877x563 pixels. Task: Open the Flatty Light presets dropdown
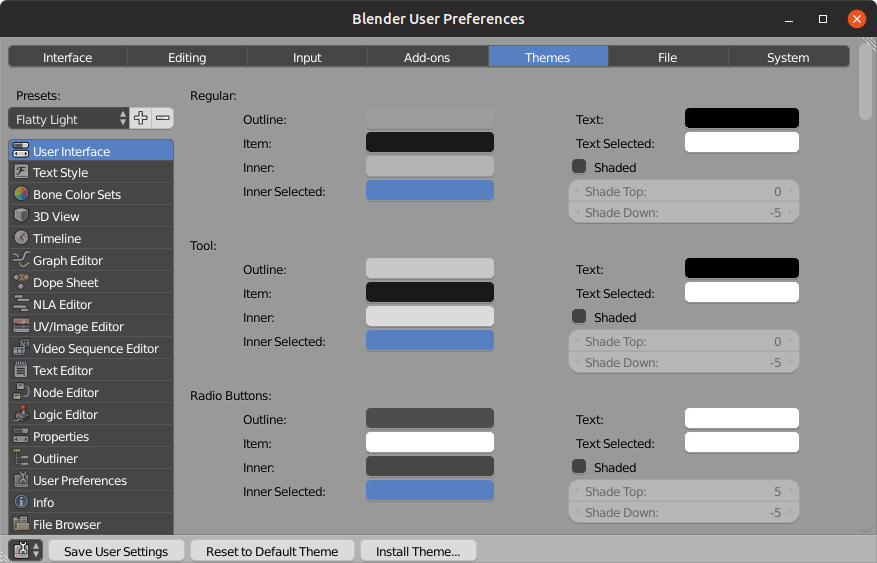69,119
